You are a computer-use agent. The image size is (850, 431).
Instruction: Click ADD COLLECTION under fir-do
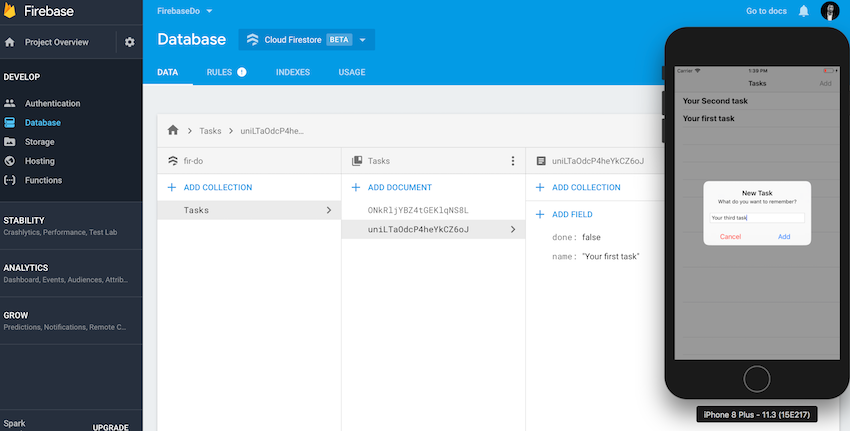tap(218, 187)
